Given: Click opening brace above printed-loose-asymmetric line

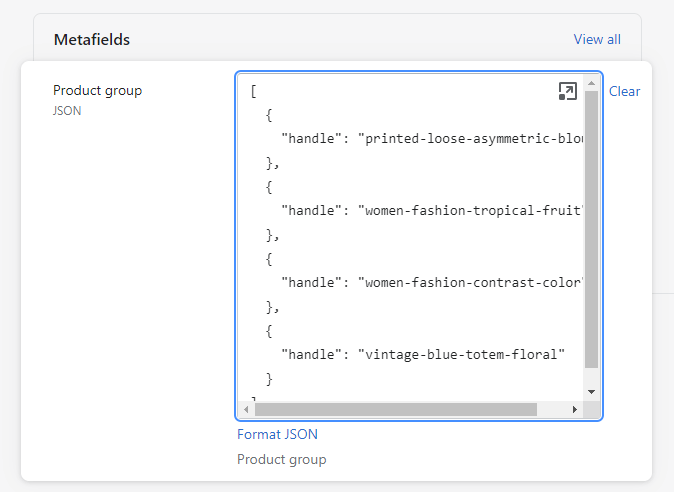Looking at the screenshot, I should coord(269,115).
